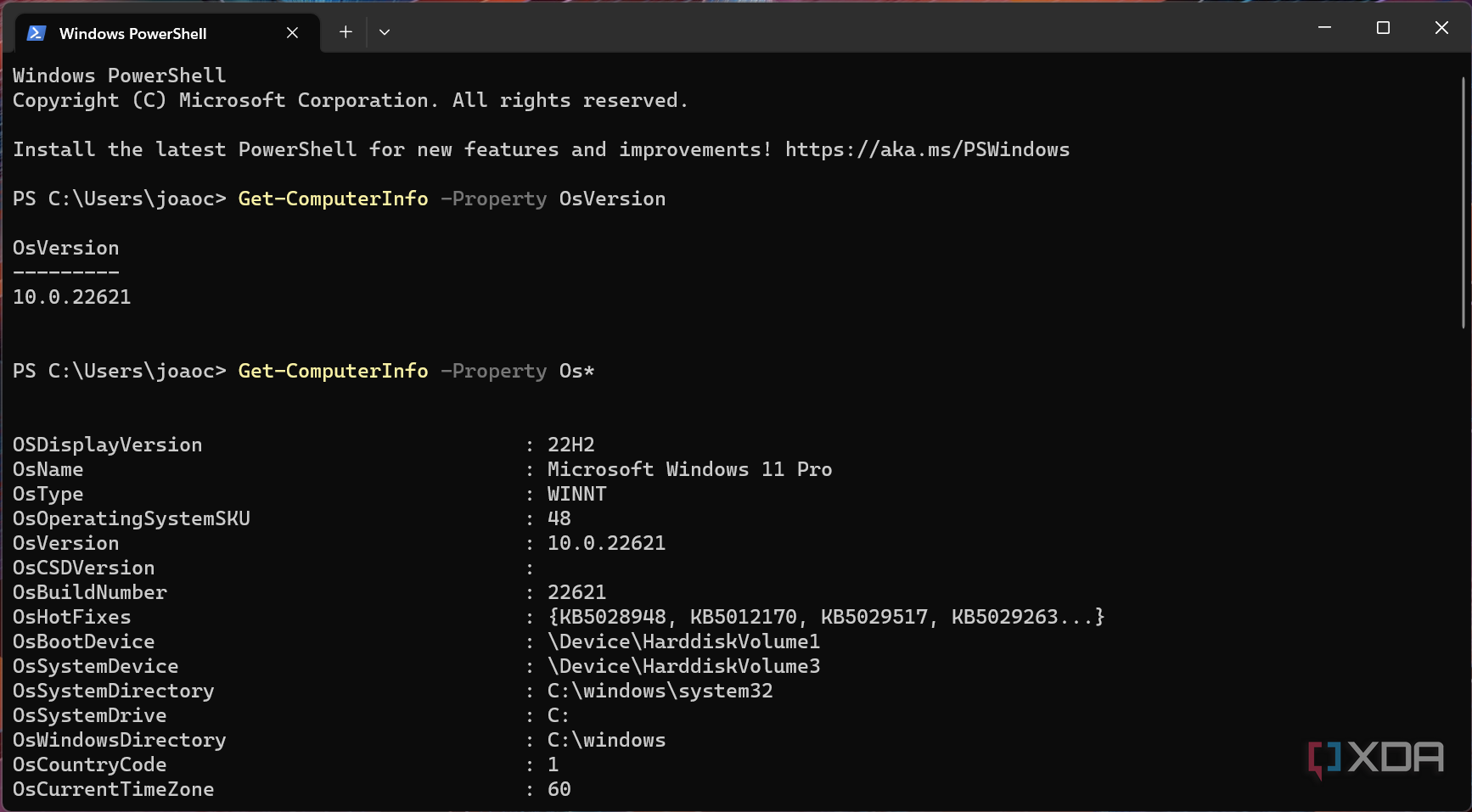This screenshot has width=1472, height=812.
Task: Click the PowerShell icon on the tab
Action: tap(36, 33)
